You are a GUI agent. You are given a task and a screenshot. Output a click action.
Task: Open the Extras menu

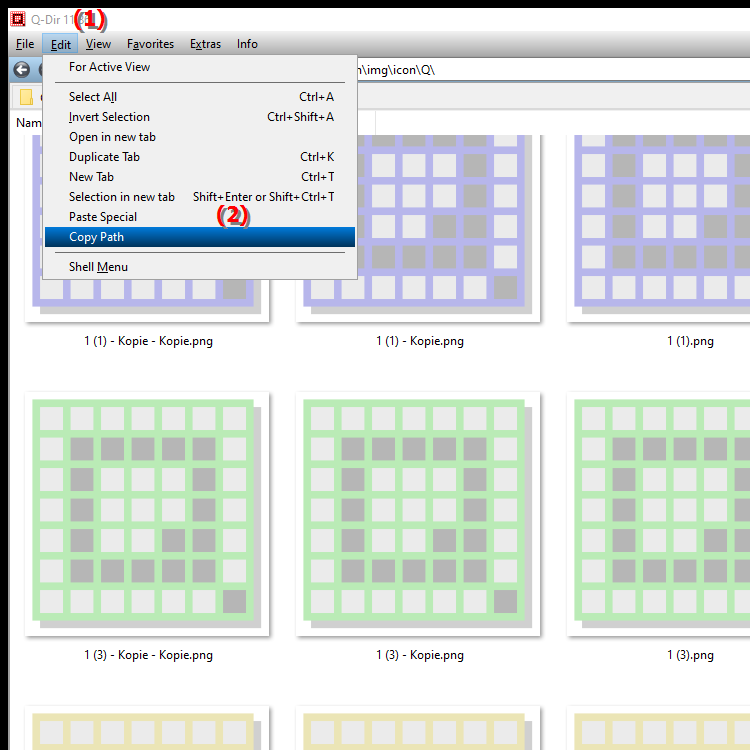pos(205,44)
